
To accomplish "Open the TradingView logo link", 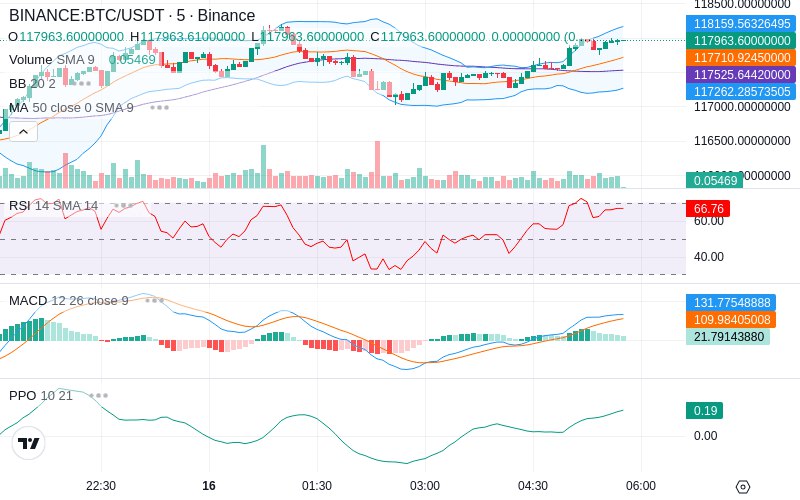I will pos(29,443).
